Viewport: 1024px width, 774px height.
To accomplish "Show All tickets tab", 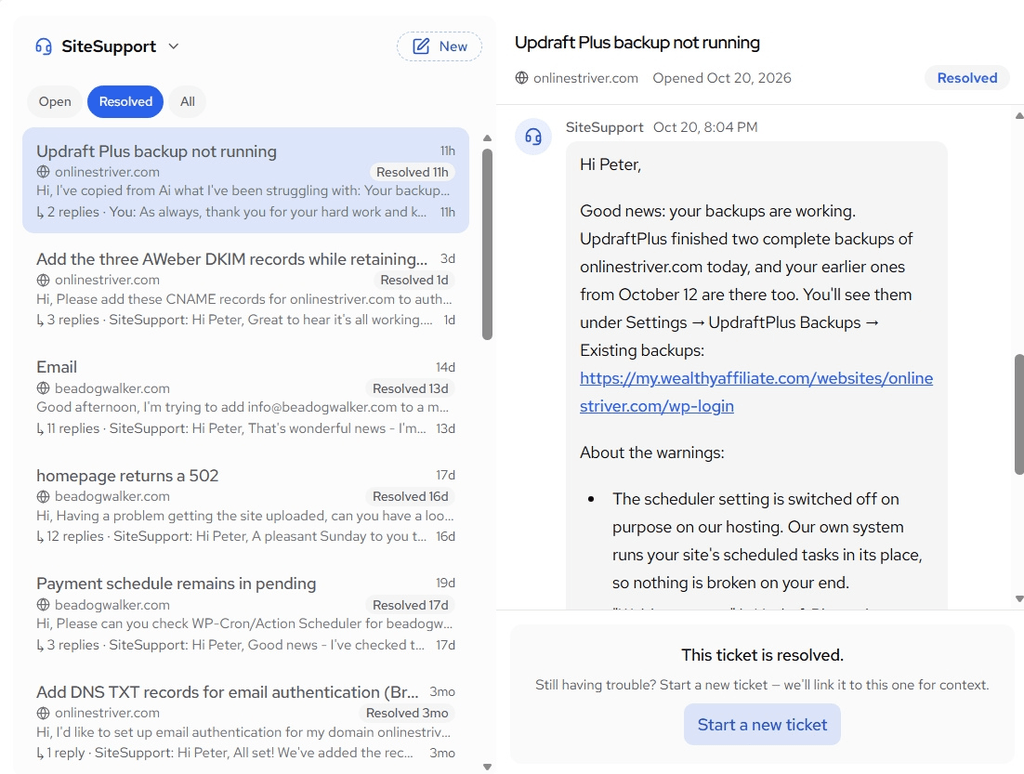I will point(187,102).
